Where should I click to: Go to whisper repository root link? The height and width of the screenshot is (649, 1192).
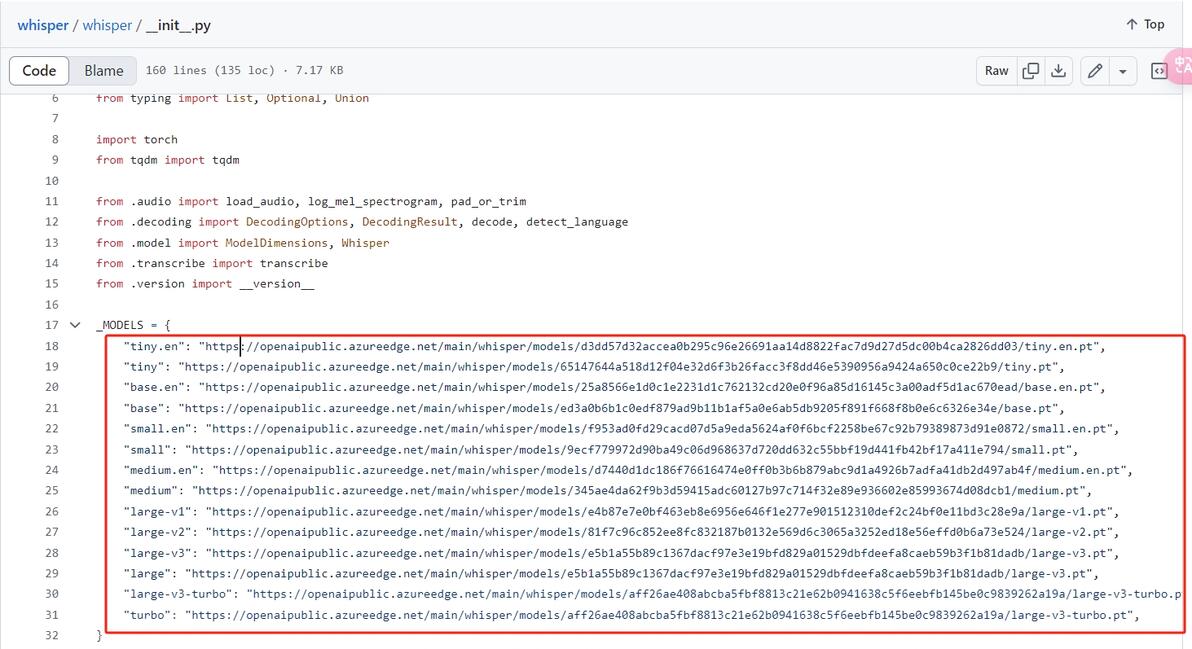tap(43, 25)
